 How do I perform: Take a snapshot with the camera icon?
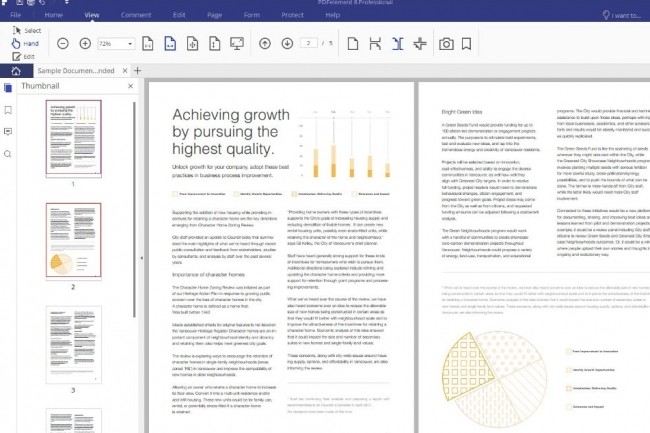[446, 44]
